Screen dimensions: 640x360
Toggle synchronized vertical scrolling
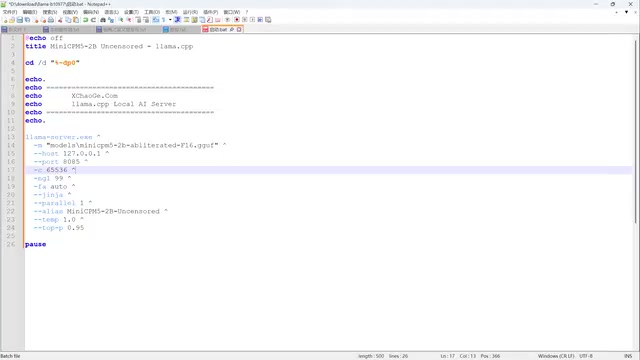pyautogui.click(x=138, y=20)
